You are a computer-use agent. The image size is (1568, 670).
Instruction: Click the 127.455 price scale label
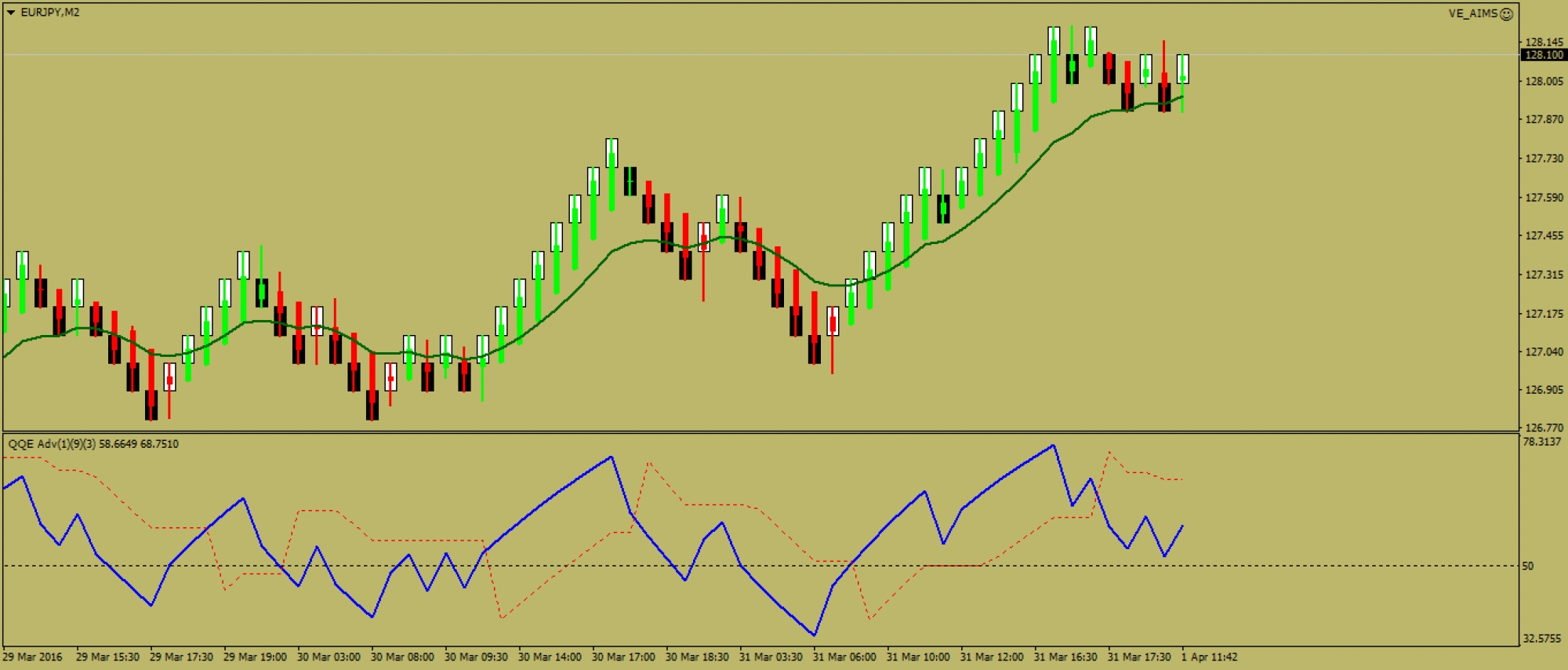[x=1544, y=235]
